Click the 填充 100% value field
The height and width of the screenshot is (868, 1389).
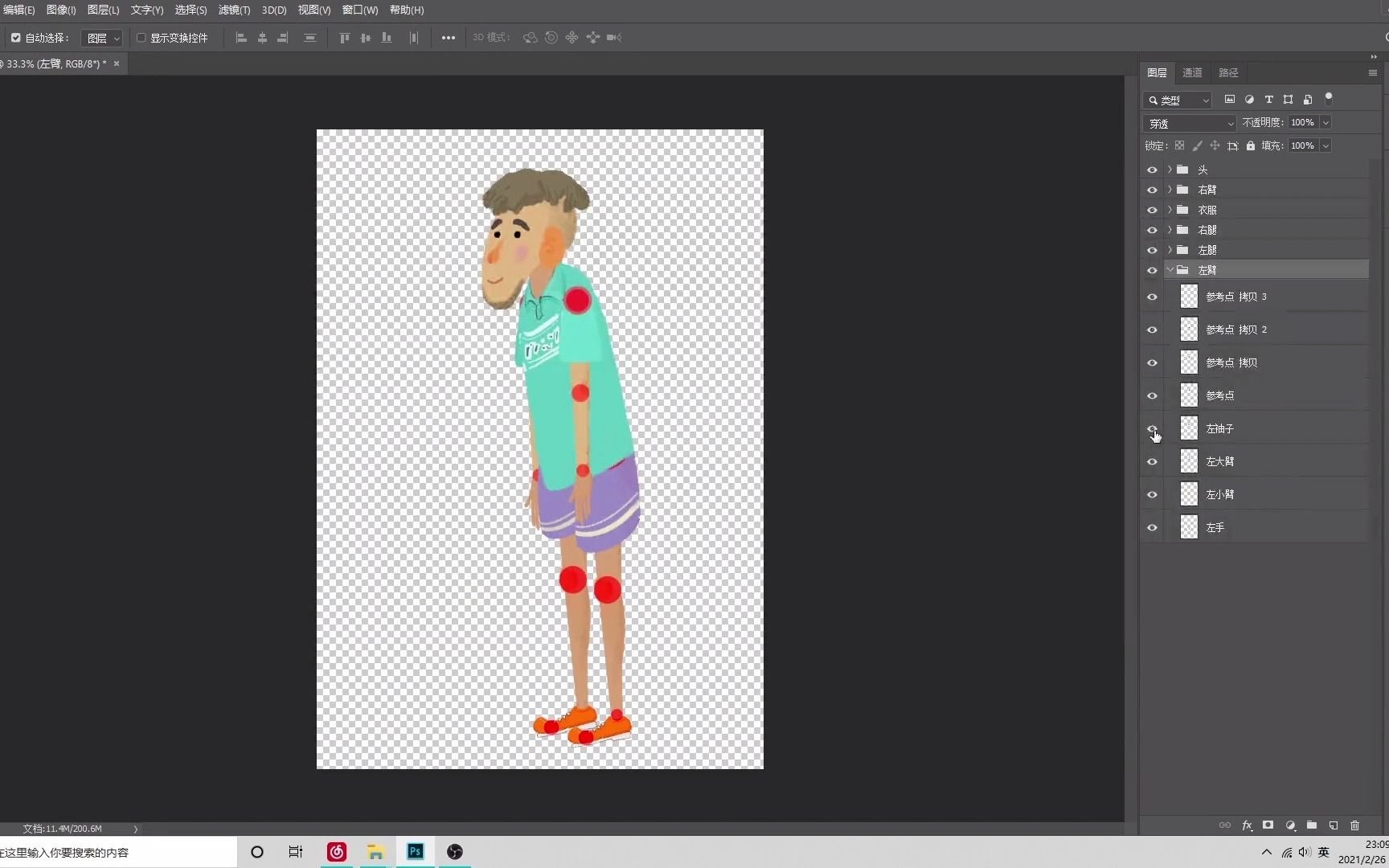(1303, 145)
